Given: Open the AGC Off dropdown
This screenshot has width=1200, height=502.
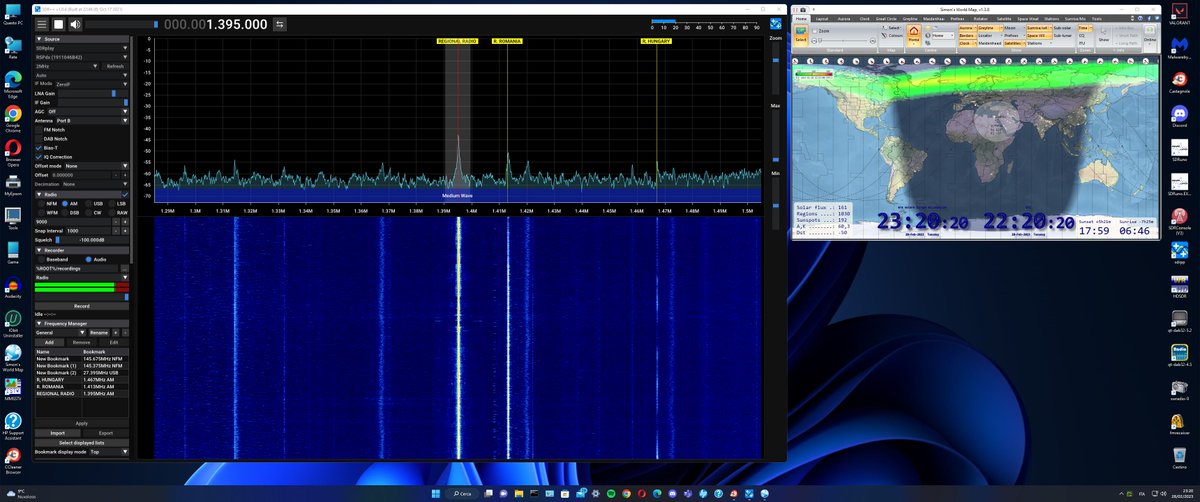Looking at the screenshot, I should click(x=89, y=111).
